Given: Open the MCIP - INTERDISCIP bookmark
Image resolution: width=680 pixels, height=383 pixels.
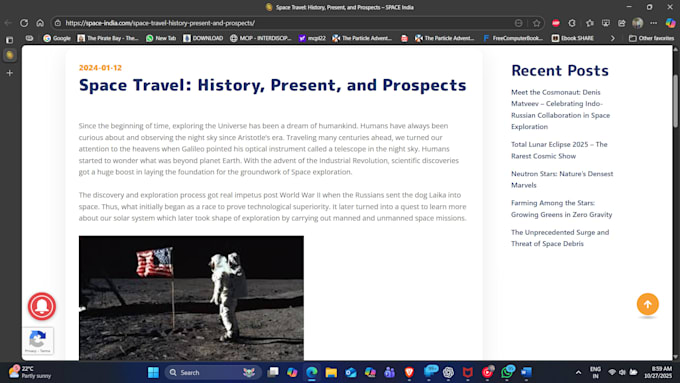Looking at the screenshot, I should click(261, 38).
